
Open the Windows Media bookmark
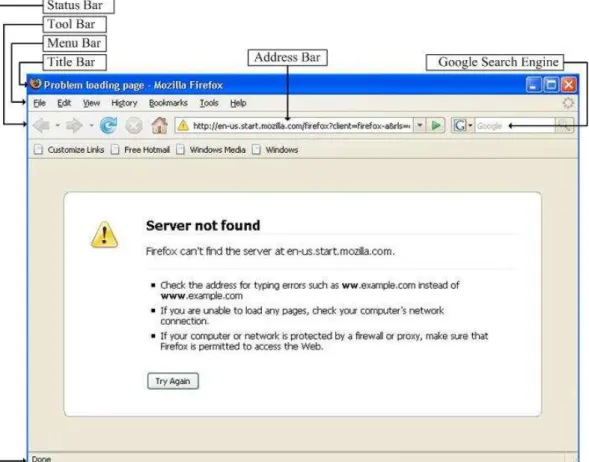click(211, 150)
